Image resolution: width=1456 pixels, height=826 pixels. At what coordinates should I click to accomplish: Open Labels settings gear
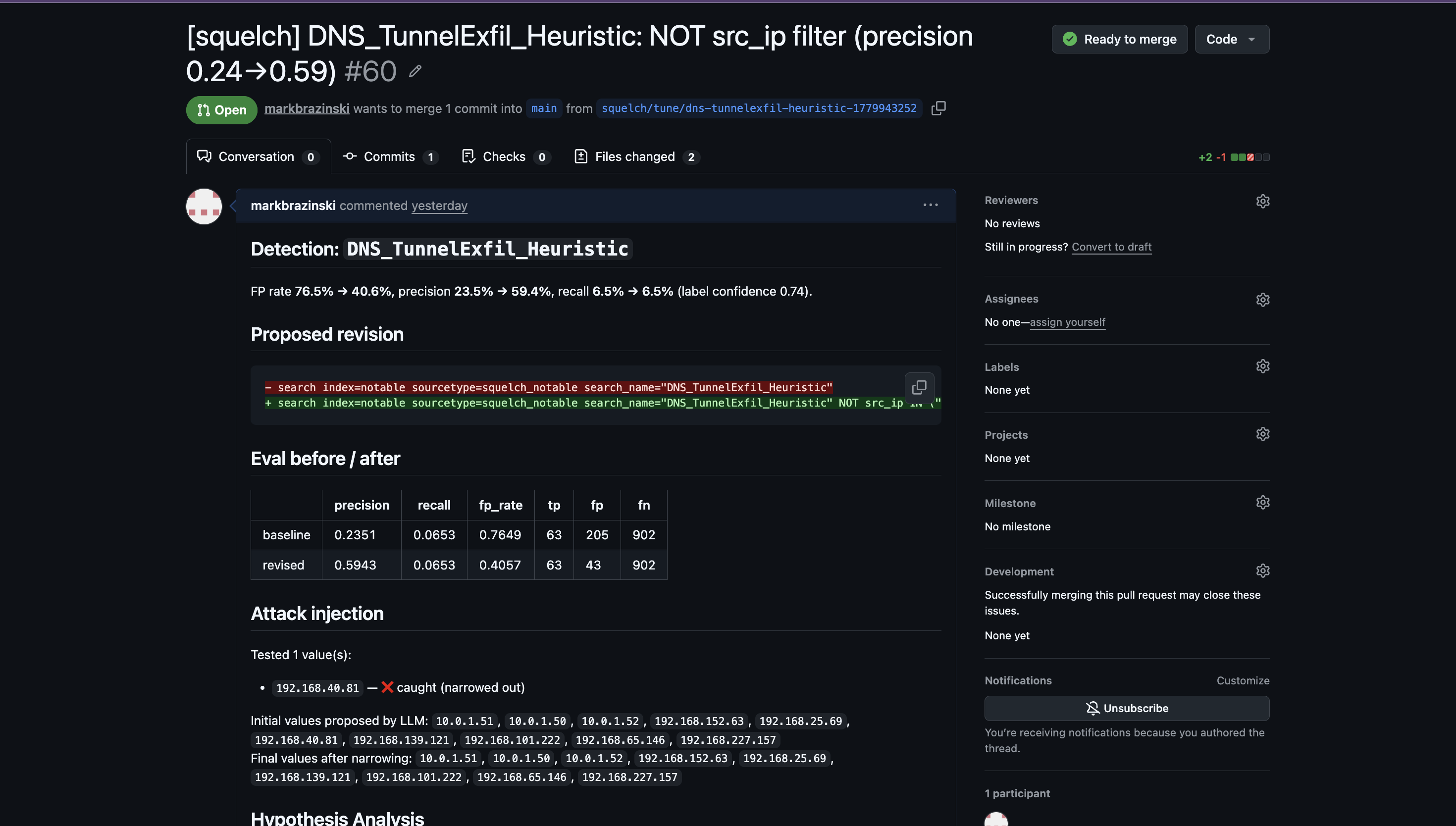[x=1262, y=366]
